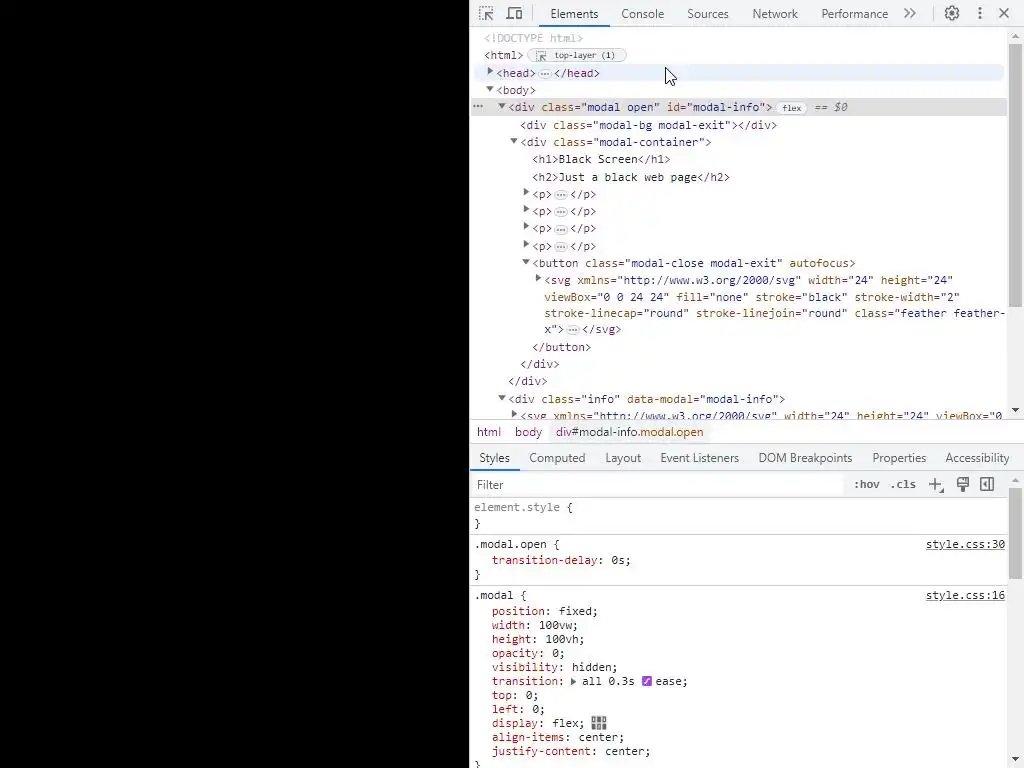Screen dimensions: 1024x768
Task: Open the three-dot actions for selected node
Action: pyautogui.click(x=478, y=106)
